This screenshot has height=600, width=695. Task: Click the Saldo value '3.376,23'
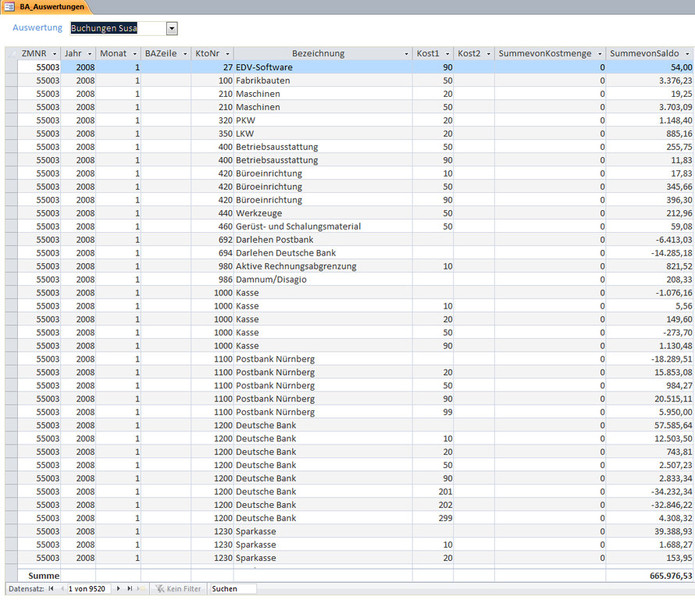click(x=650, y=80)
